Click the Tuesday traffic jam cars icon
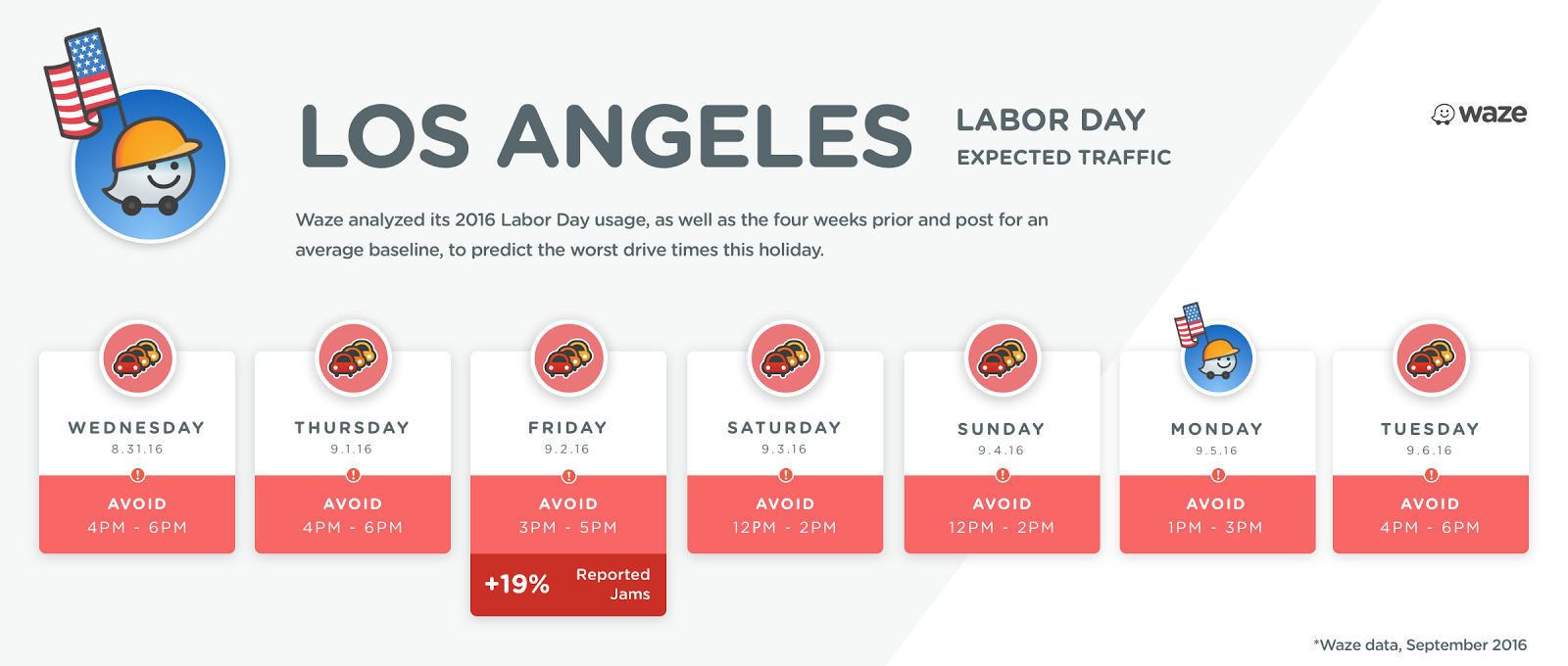 point(1432,358)
